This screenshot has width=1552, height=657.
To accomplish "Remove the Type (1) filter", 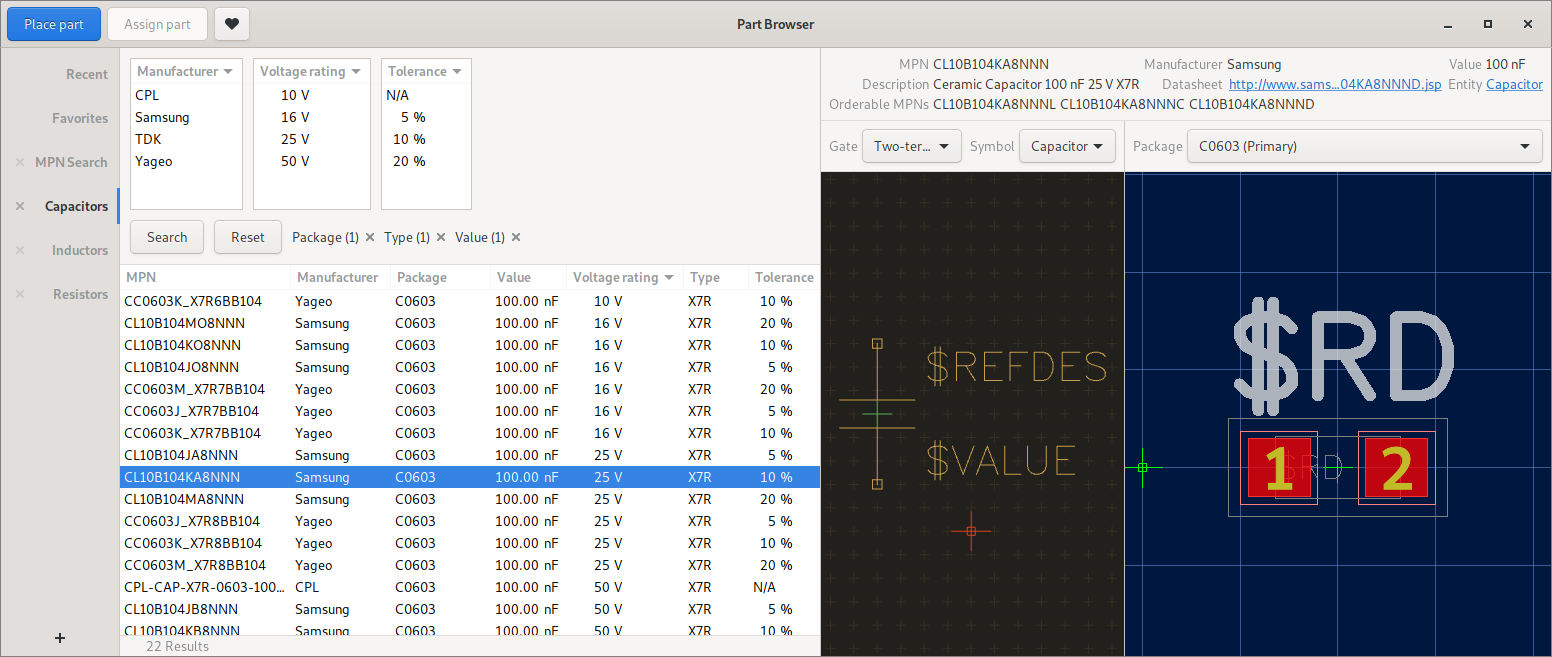I will [441, 237].
